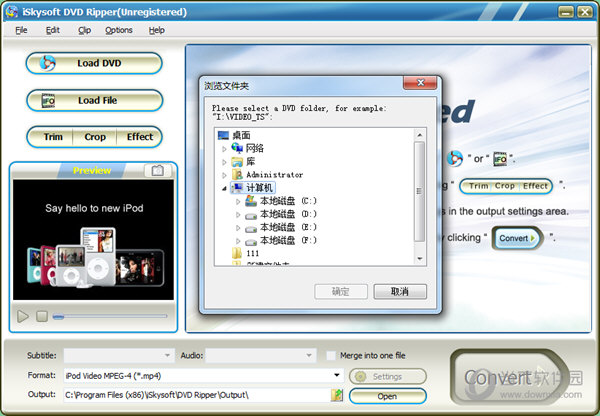Expand the Libraries (库) tree node

(224, 162)
